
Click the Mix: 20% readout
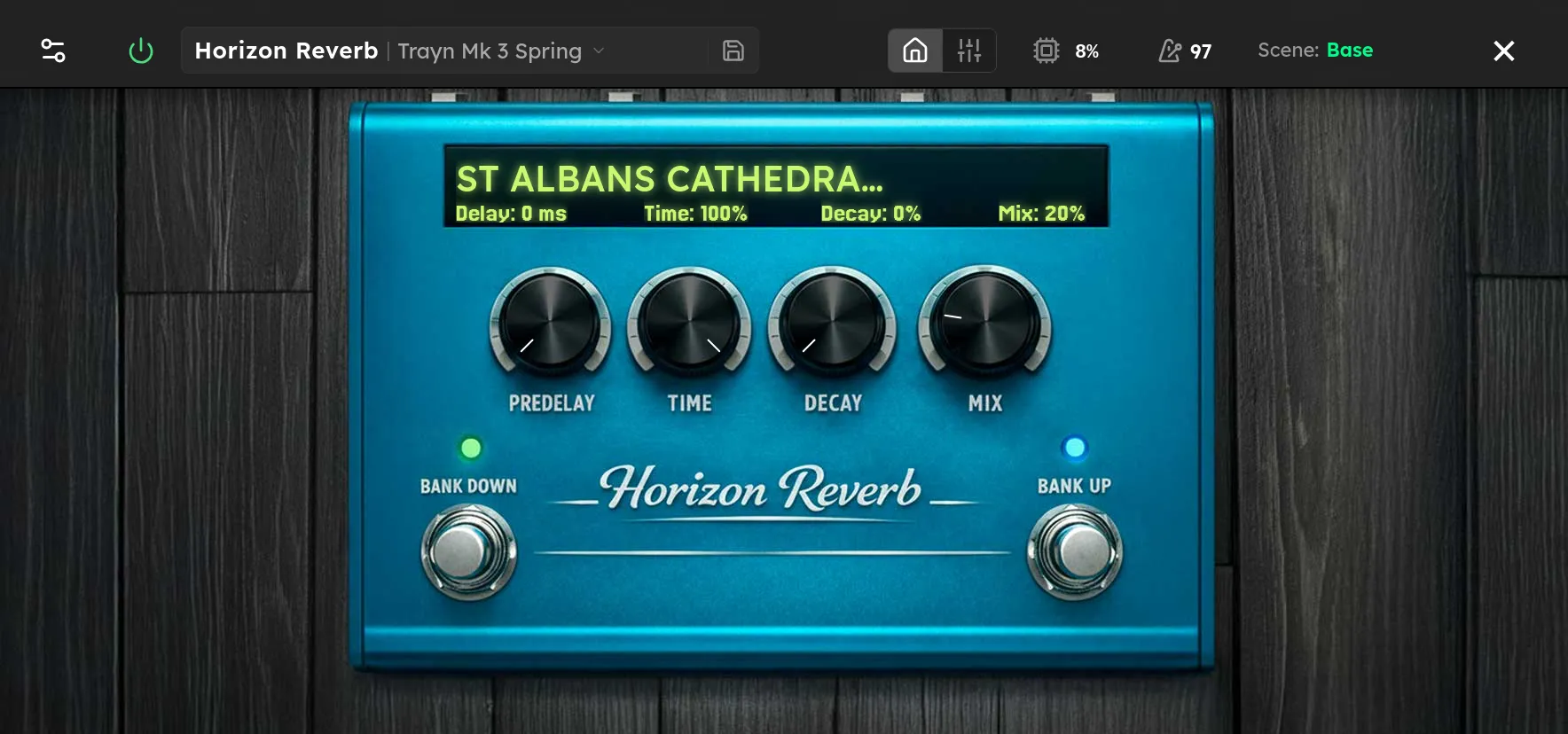pos(1041,214)
